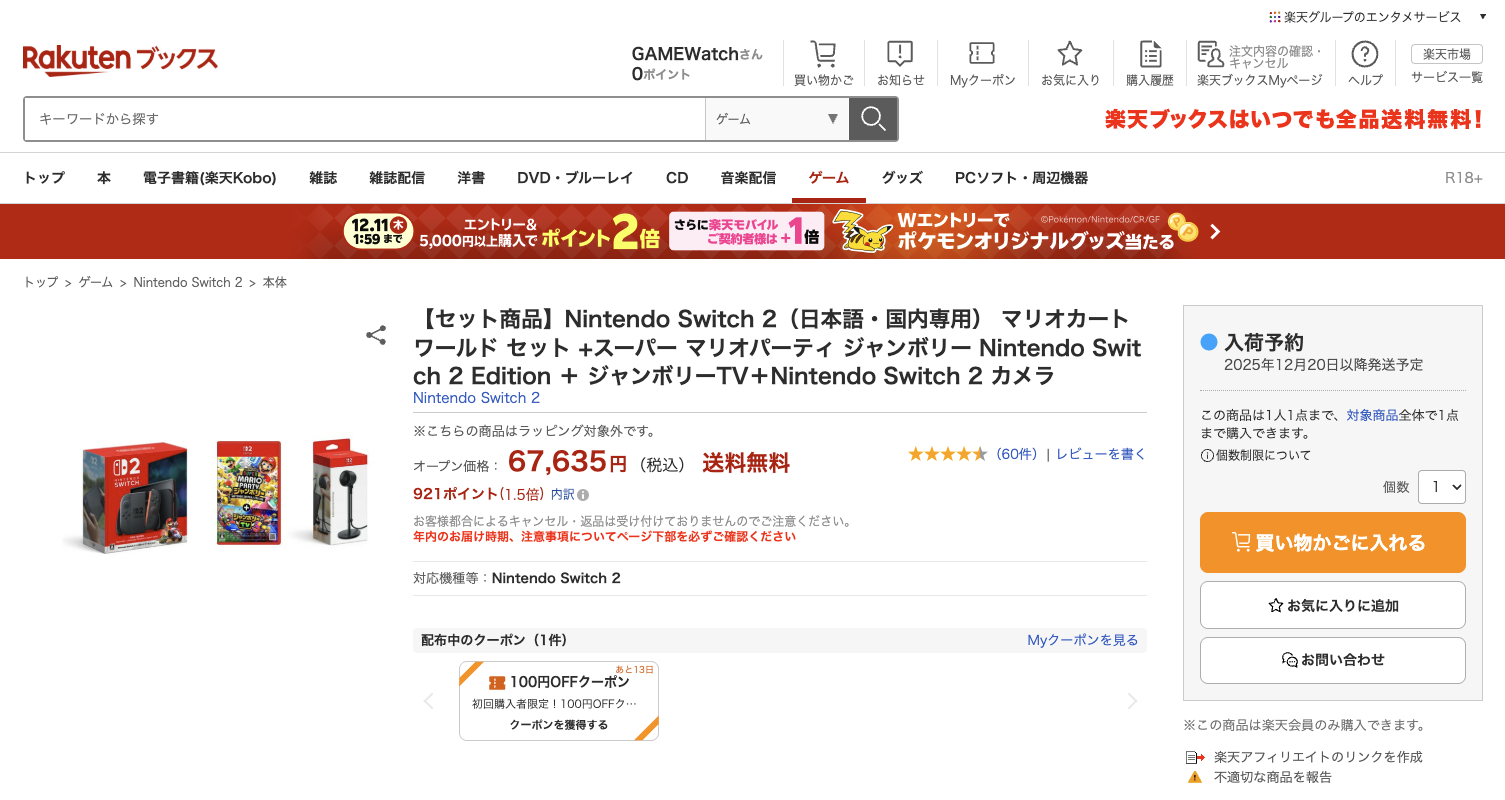Click お気に入りに追加 button

point(1333,606)
